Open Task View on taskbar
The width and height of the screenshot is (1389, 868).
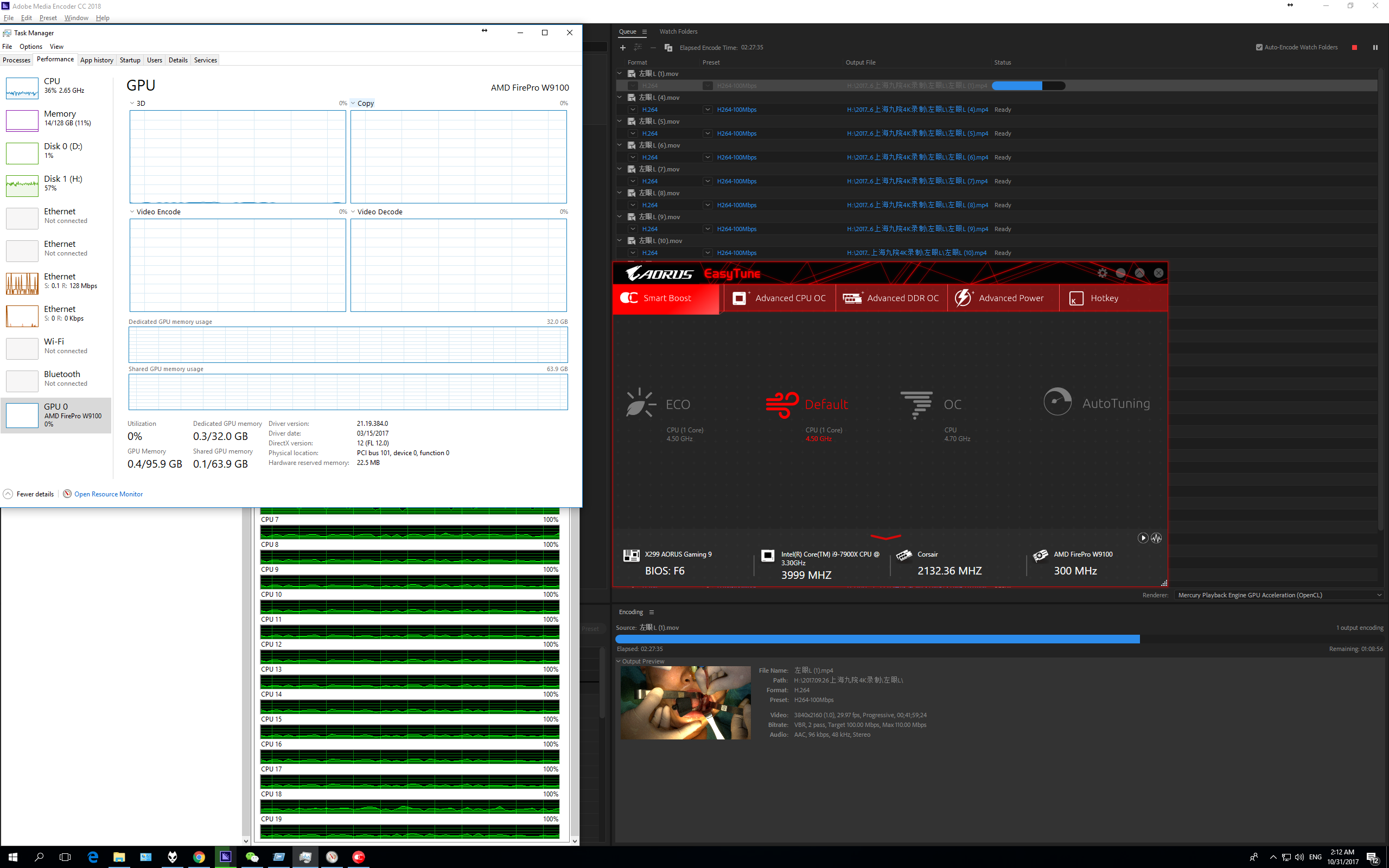click(x=66, y=857)
